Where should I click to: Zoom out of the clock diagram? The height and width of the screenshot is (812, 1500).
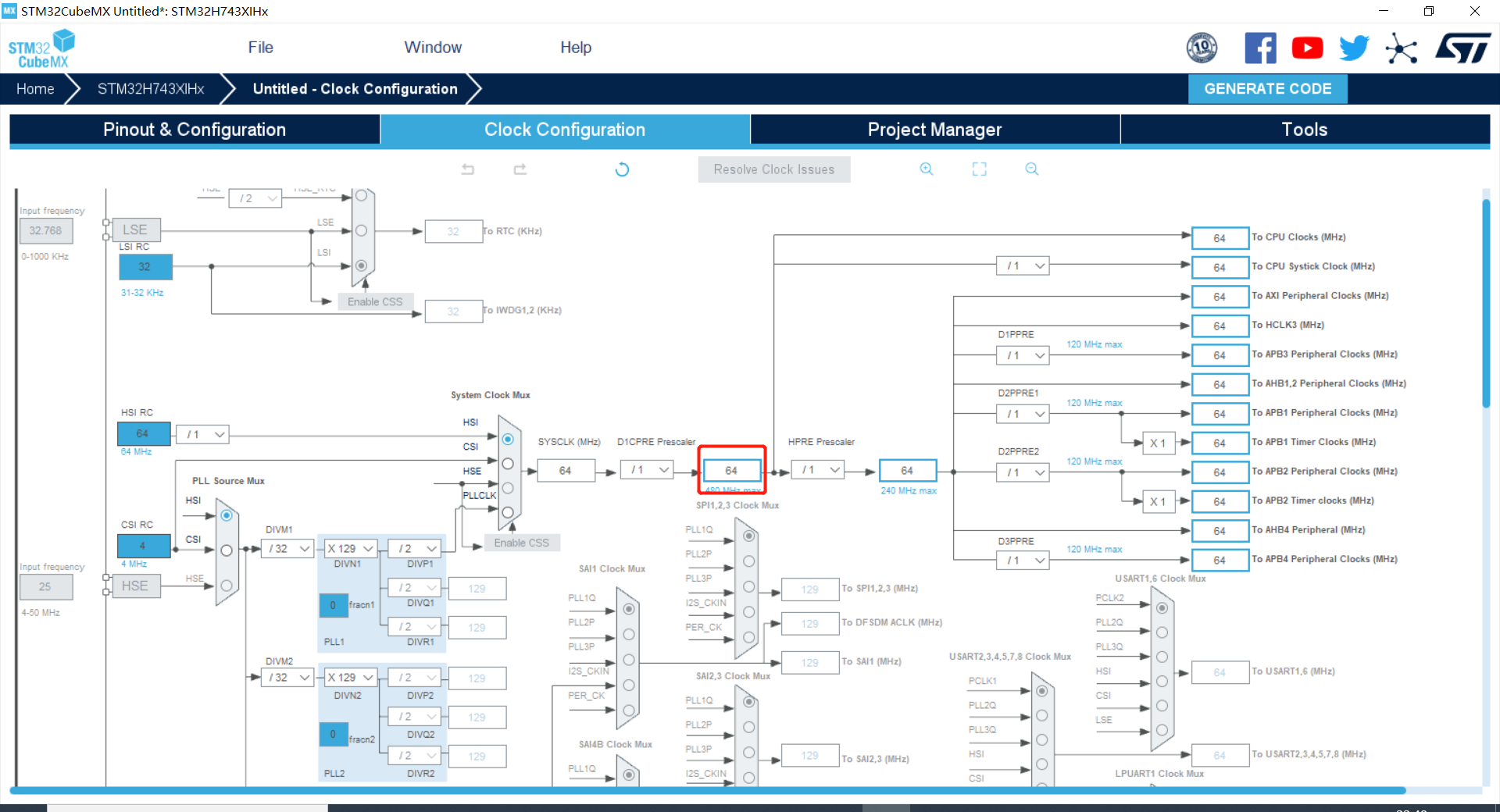(1032, 169)
